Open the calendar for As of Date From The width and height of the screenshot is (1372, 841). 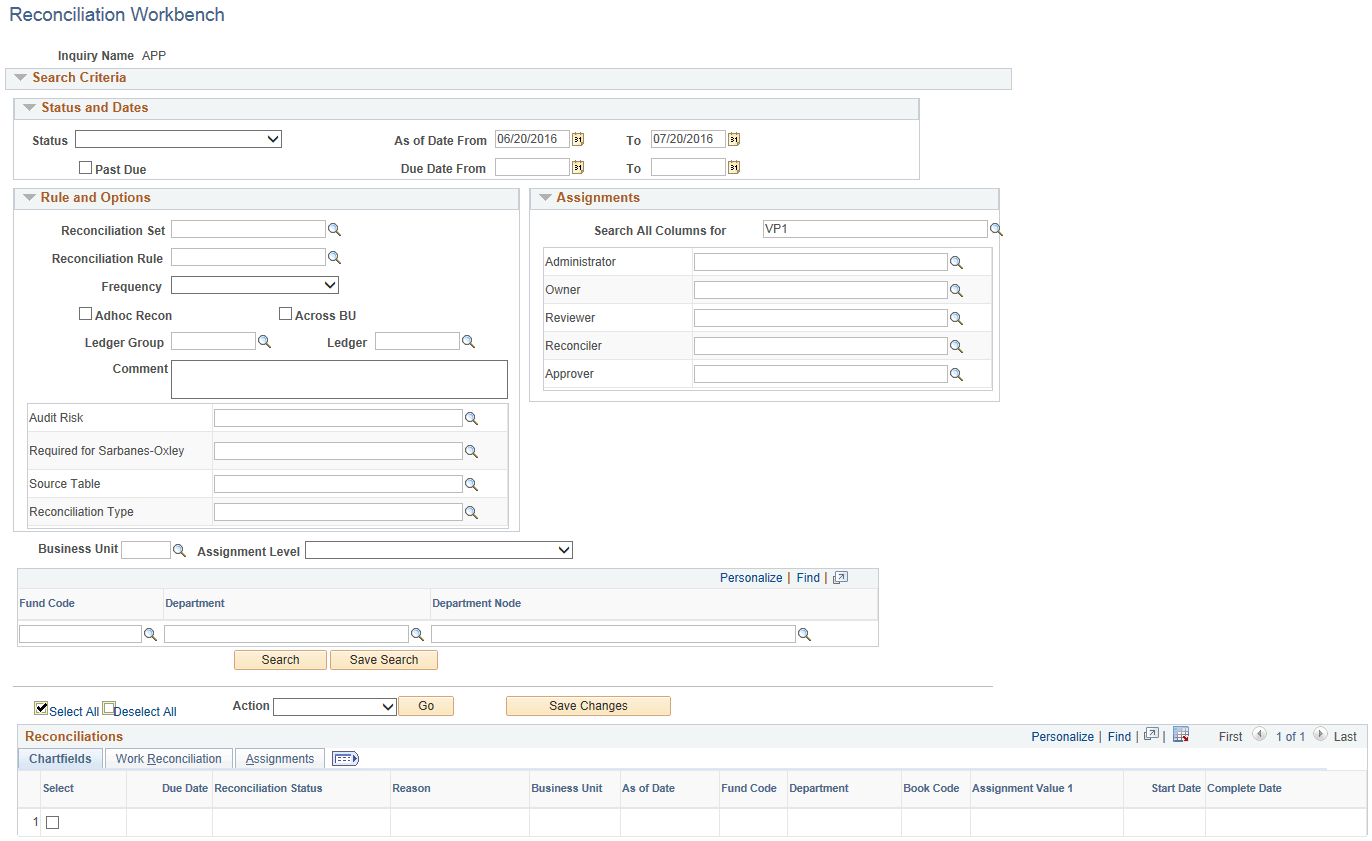point(577,139)
